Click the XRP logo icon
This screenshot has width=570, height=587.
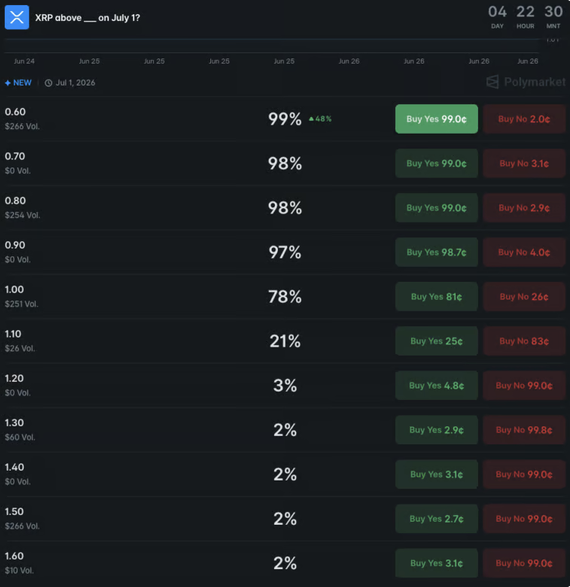17,17
